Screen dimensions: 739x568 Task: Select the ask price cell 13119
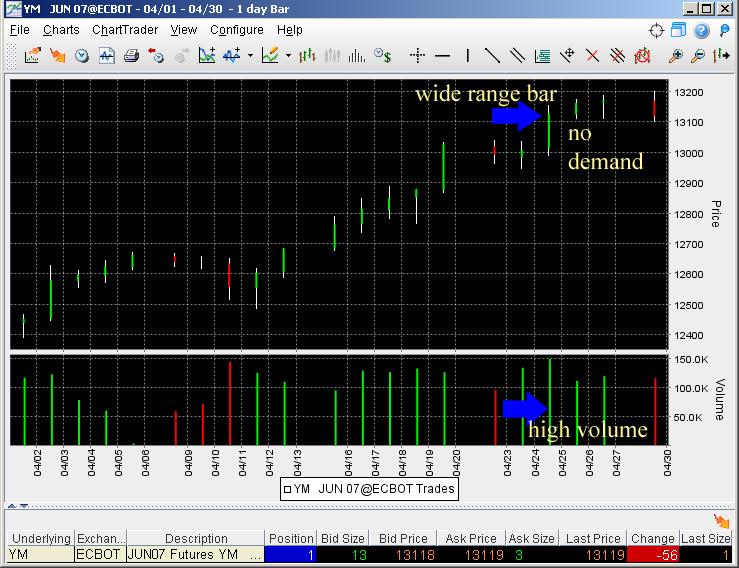[472, 555]
